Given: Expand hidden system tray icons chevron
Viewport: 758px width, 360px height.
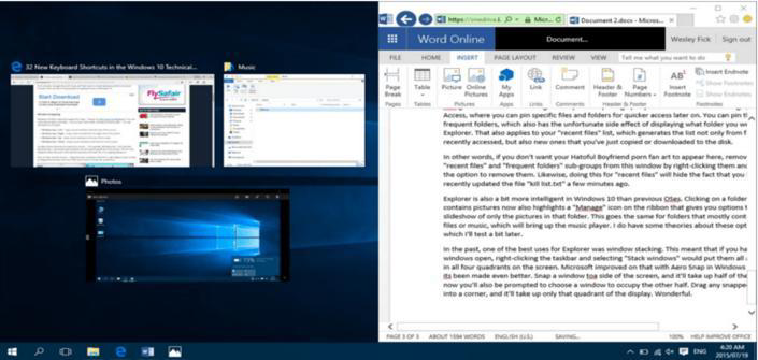Looking at the screenshot, I should point(631,352).
